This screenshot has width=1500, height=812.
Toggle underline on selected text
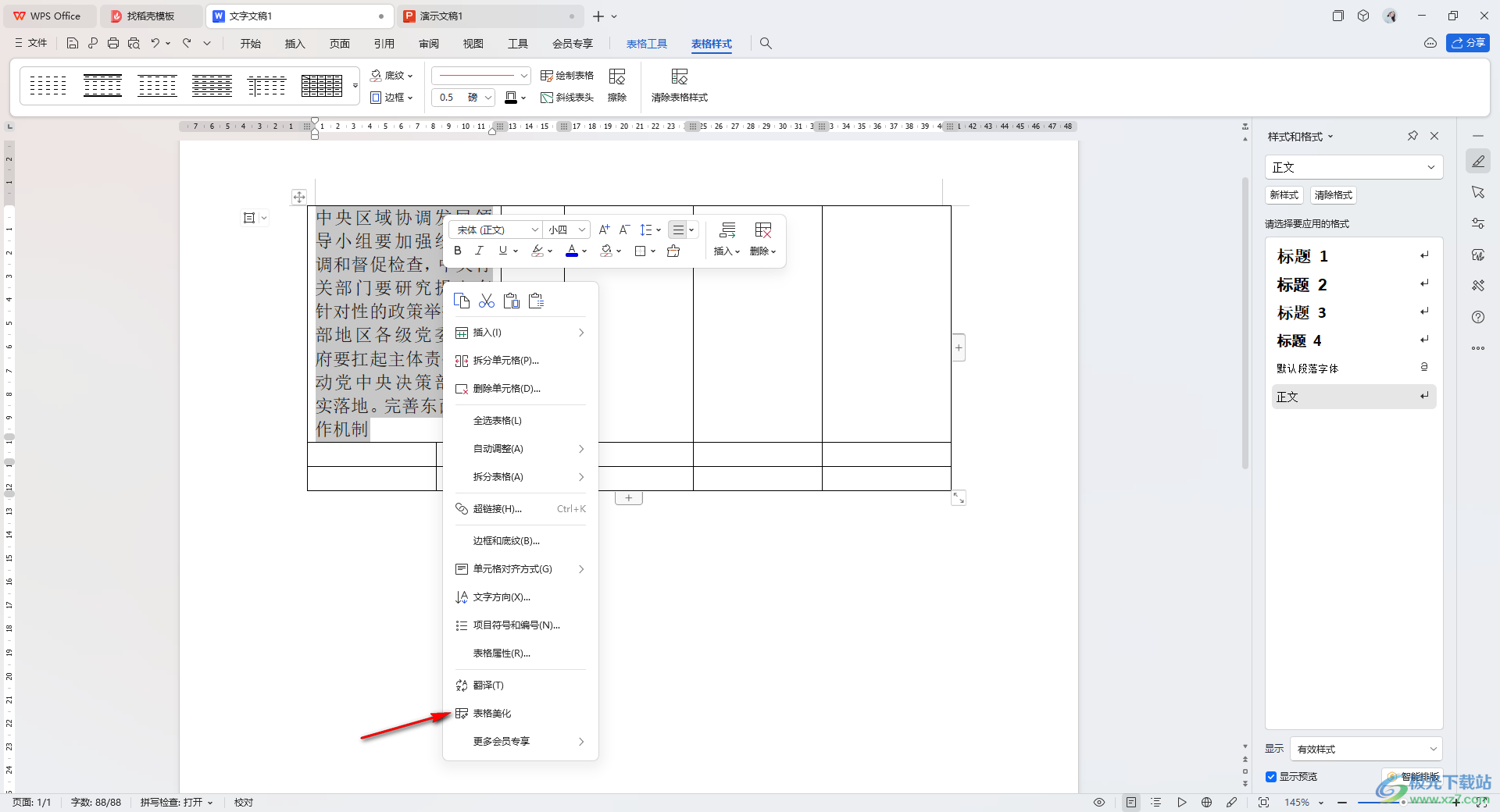pos(504,251)
